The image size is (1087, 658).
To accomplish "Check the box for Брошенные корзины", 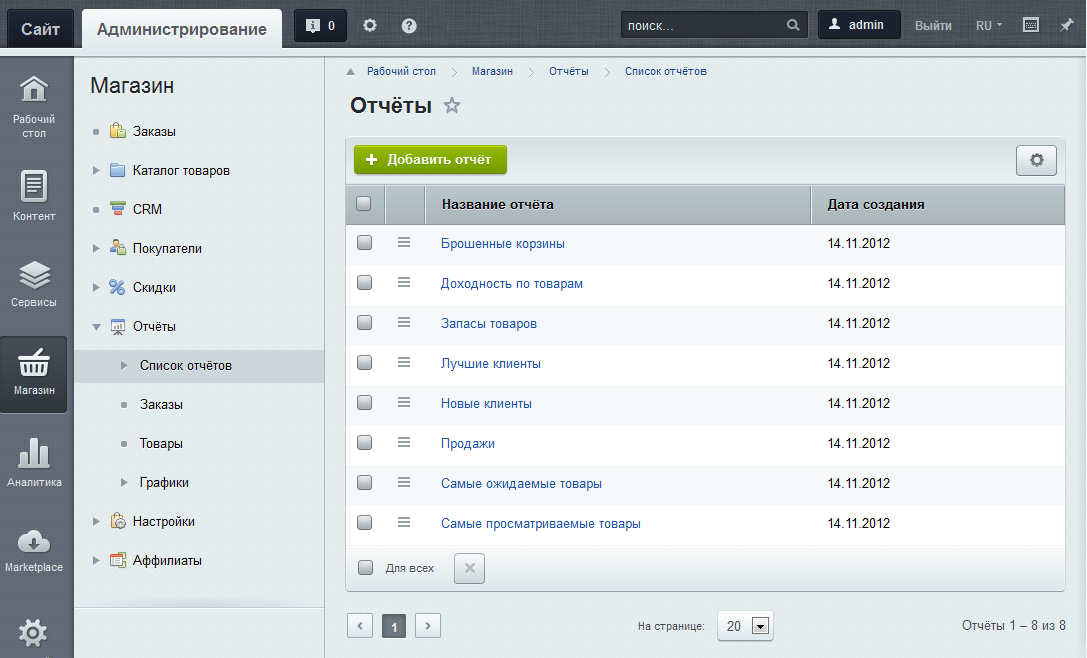I will tap(364, 243).
